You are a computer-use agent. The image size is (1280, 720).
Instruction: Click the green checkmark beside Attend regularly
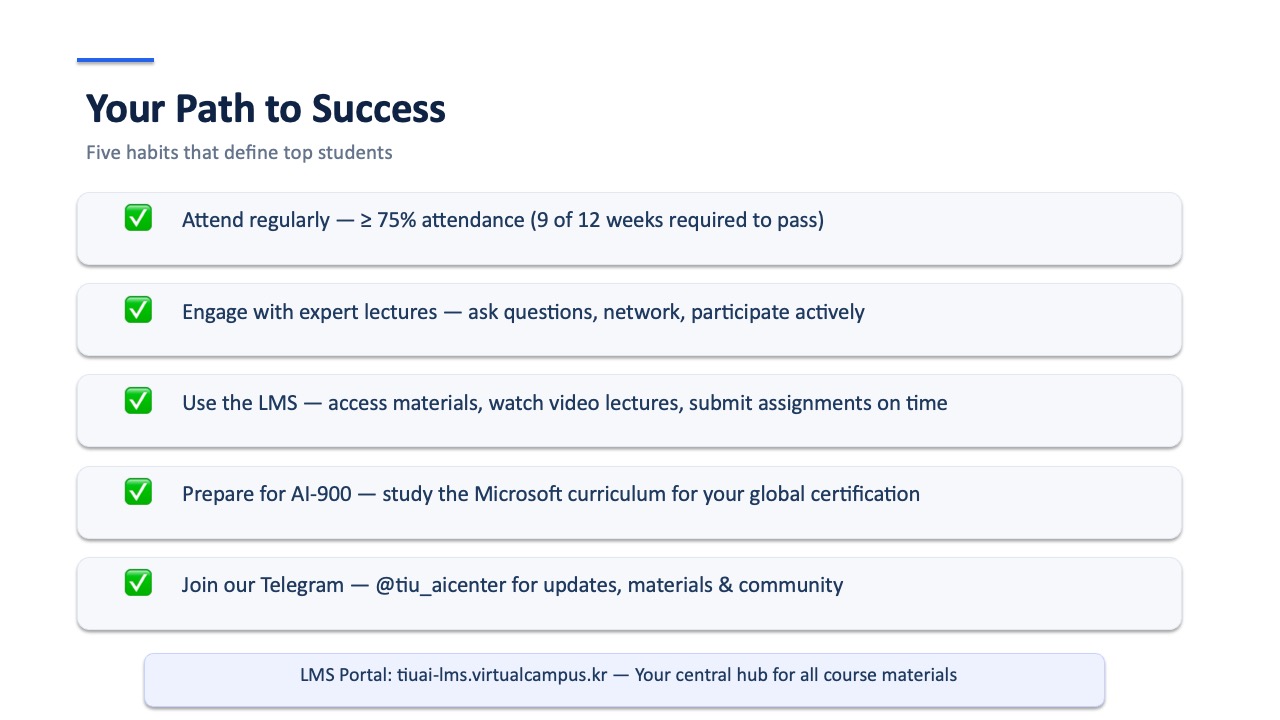pyautogui.click(x=138, y=218)
